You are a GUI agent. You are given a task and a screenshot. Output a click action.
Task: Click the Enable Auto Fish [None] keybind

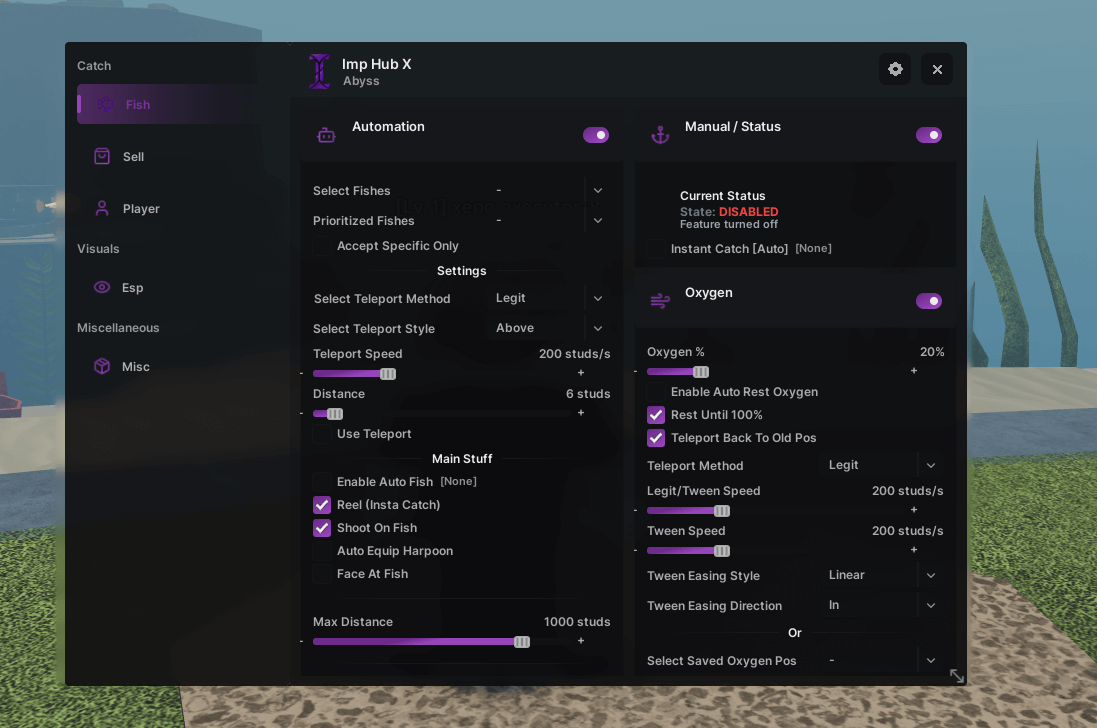point(458,482)
